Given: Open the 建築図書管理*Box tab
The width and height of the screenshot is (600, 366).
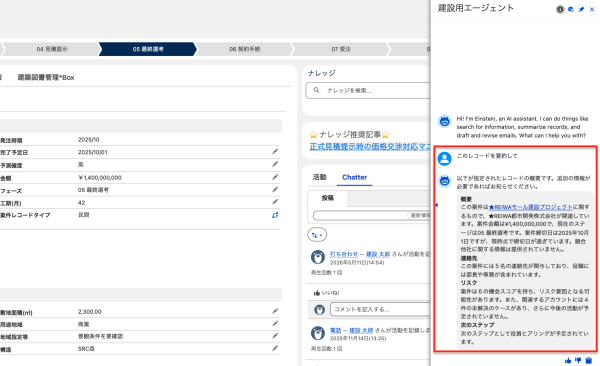Looking at the screenshot, I should coord(46,77).
